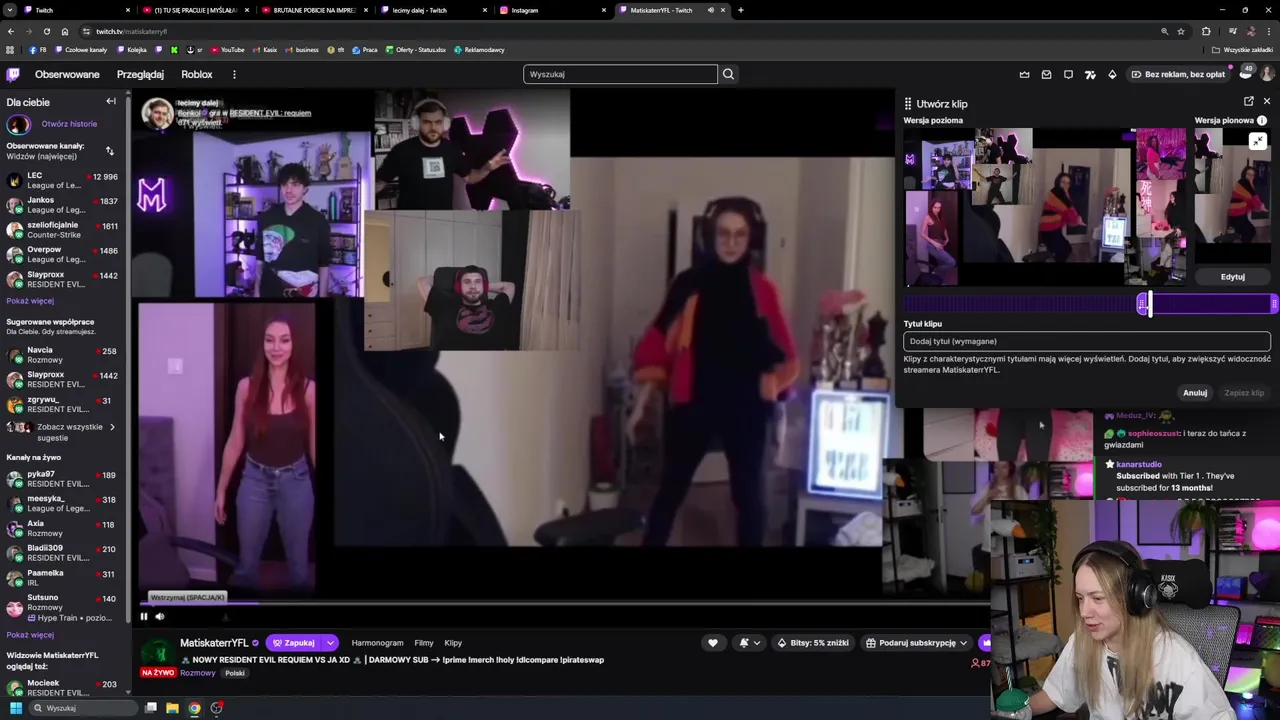Pause the stream playback
Screen dimensions: 1280x720
(x=144, y=616)
